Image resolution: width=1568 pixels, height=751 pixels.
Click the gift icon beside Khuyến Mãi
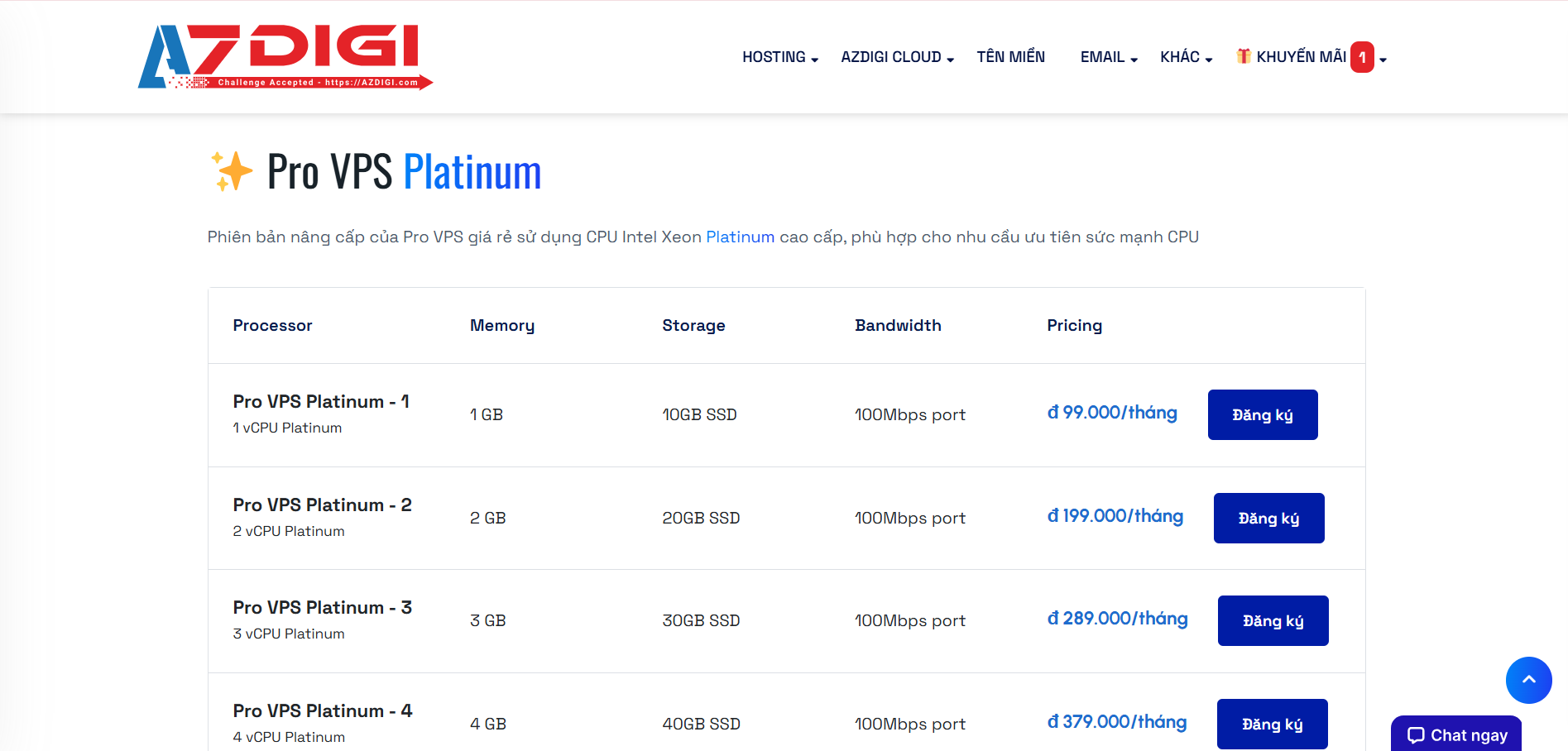click(x=1243, y=56)
